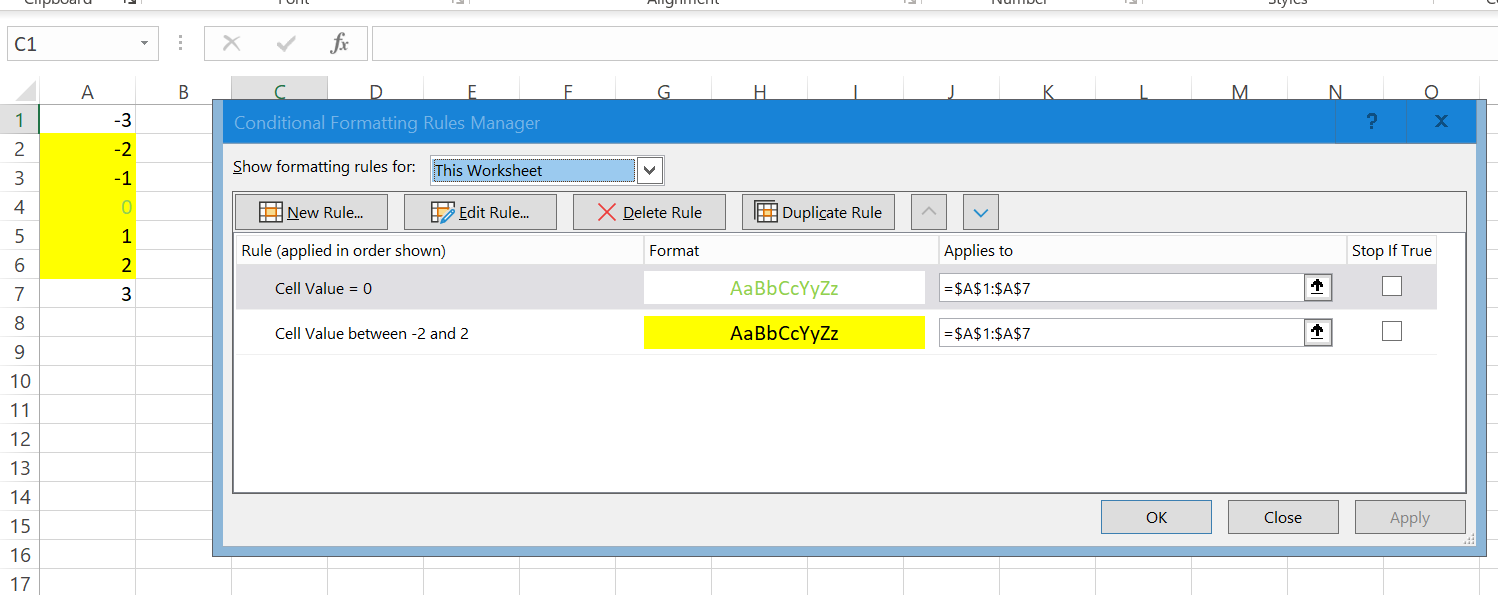Move rule up with arrow button
This screenshot has height=595, width=1498.
coord(929,212)
